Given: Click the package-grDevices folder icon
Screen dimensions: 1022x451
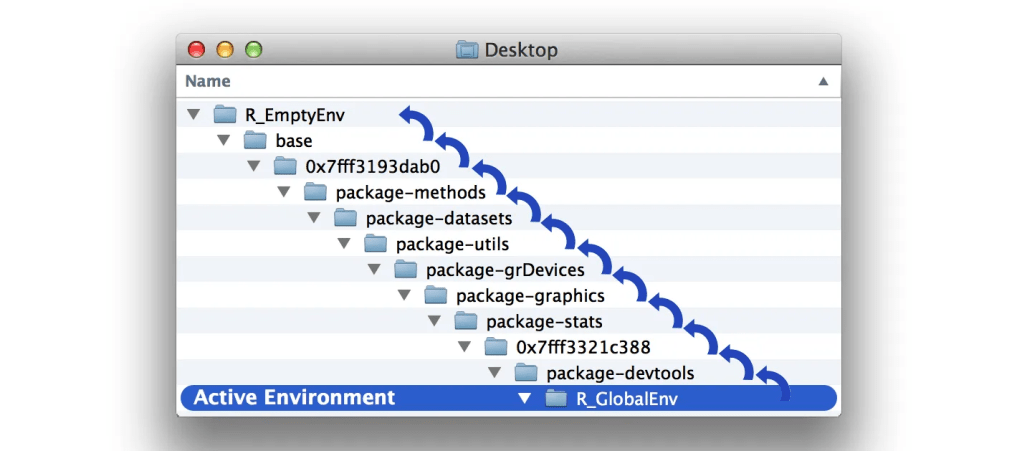Looking at the screenshot, I should point(405,270).
